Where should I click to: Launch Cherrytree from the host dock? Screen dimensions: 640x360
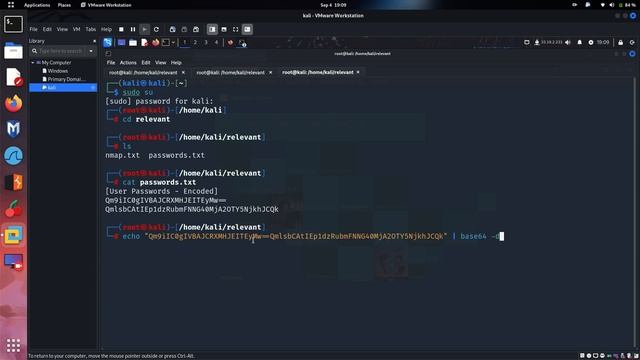[x=13, y=209]
